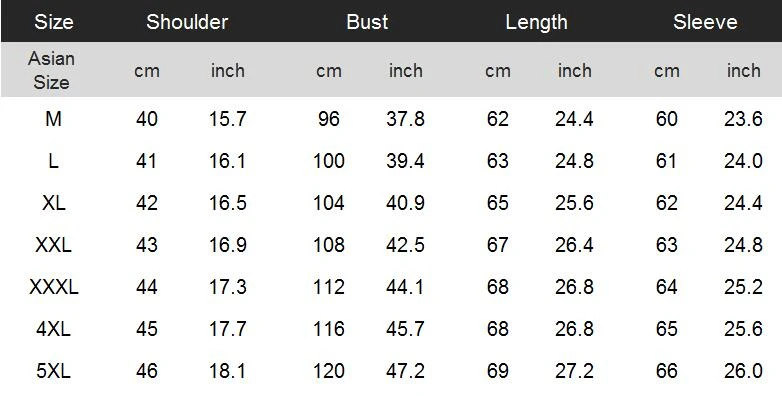Click bust value 120 cm for 5XL

(329, 371)
